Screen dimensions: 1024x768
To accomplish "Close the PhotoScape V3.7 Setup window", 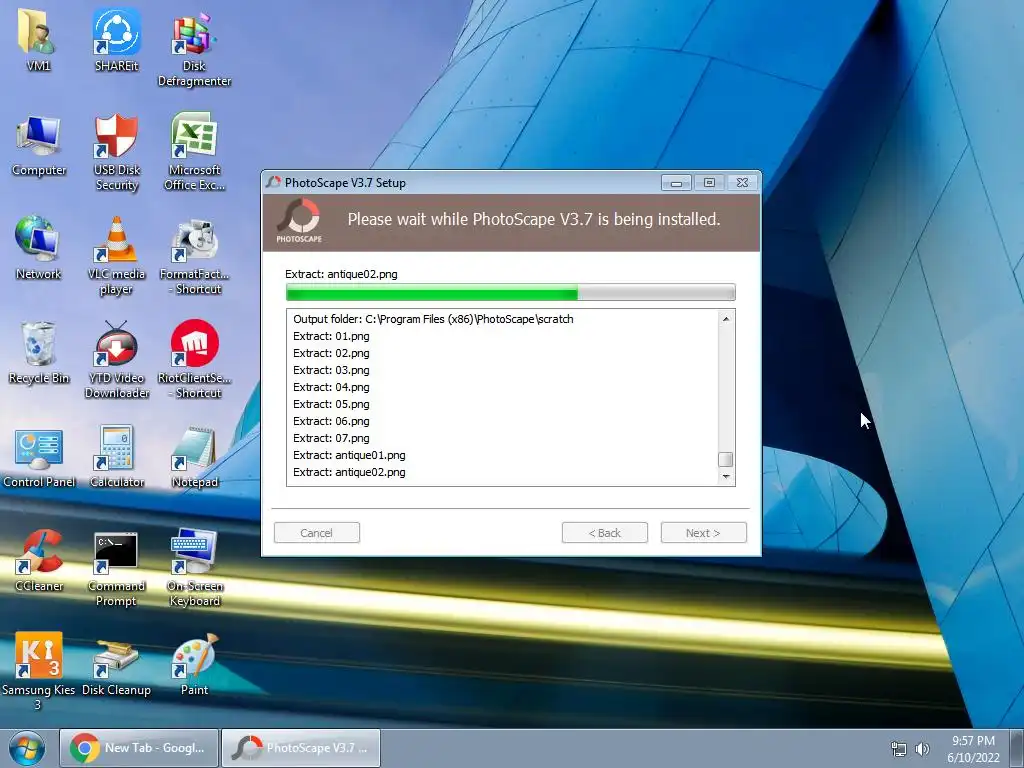I will pyautogui.click(x=743, y=183).
